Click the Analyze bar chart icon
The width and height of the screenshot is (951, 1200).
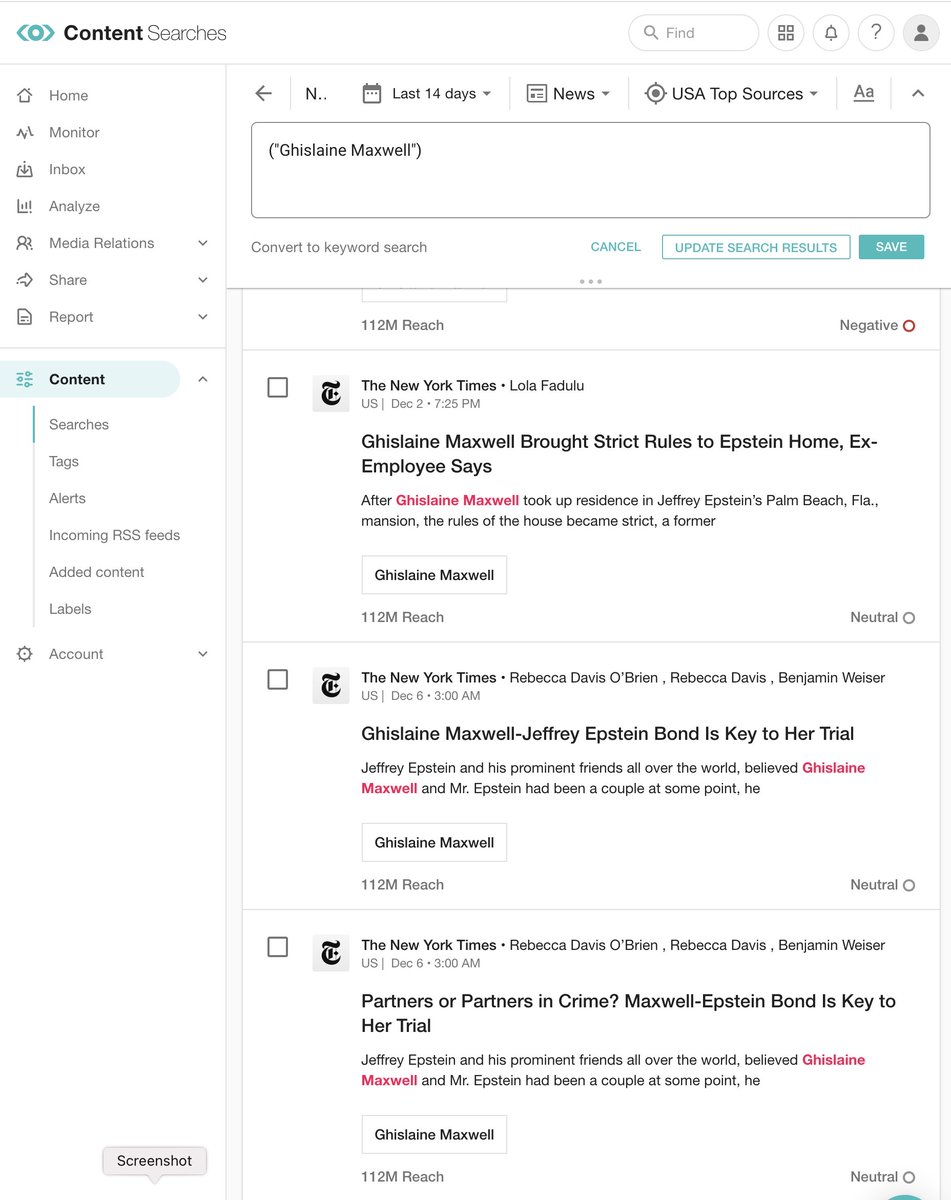coord(25,206)
